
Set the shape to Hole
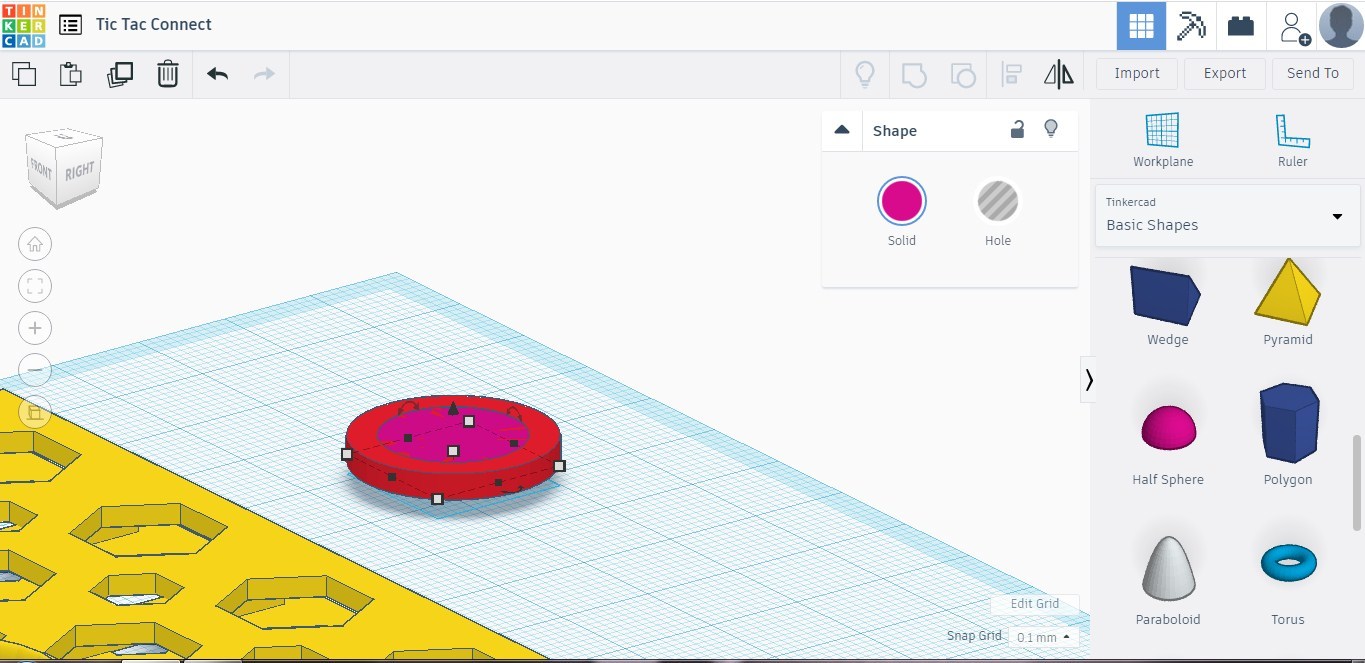point(998,201)
